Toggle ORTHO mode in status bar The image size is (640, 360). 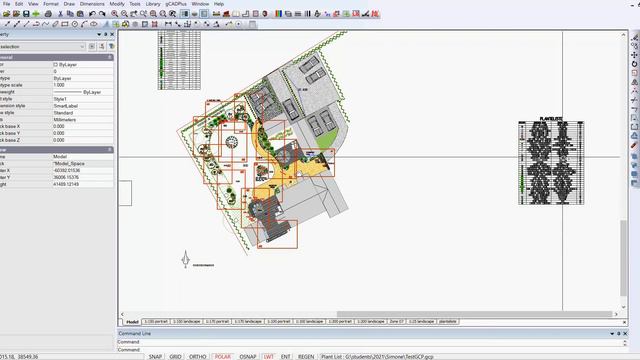point(198,357)
